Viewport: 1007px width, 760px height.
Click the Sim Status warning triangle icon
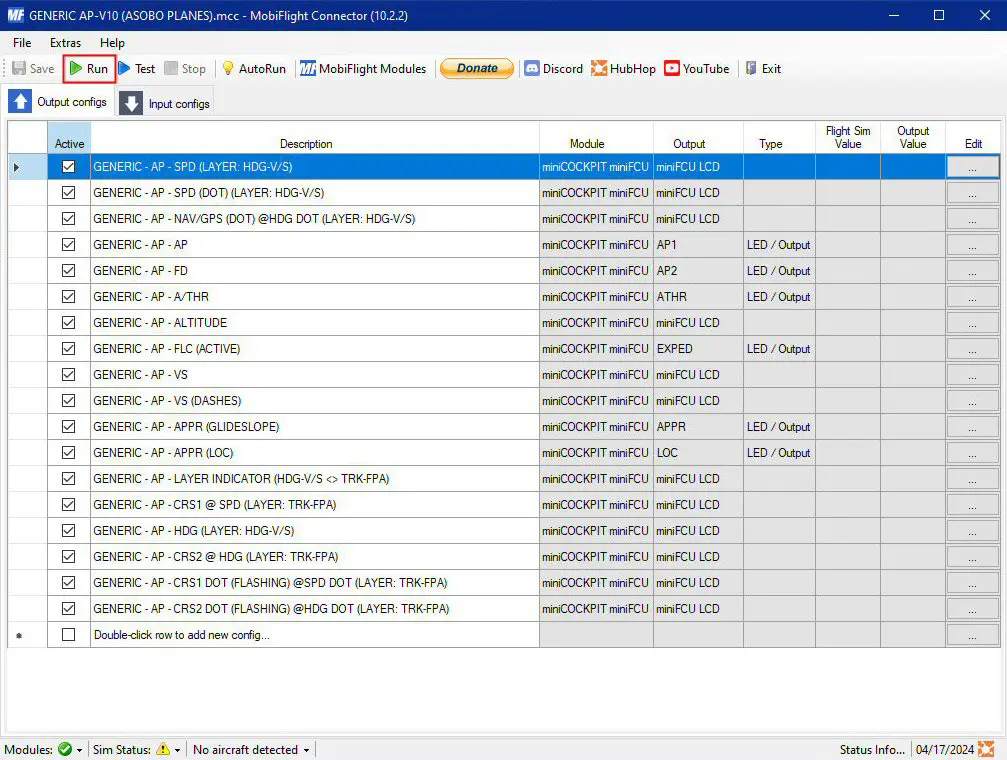pos(163,749)
